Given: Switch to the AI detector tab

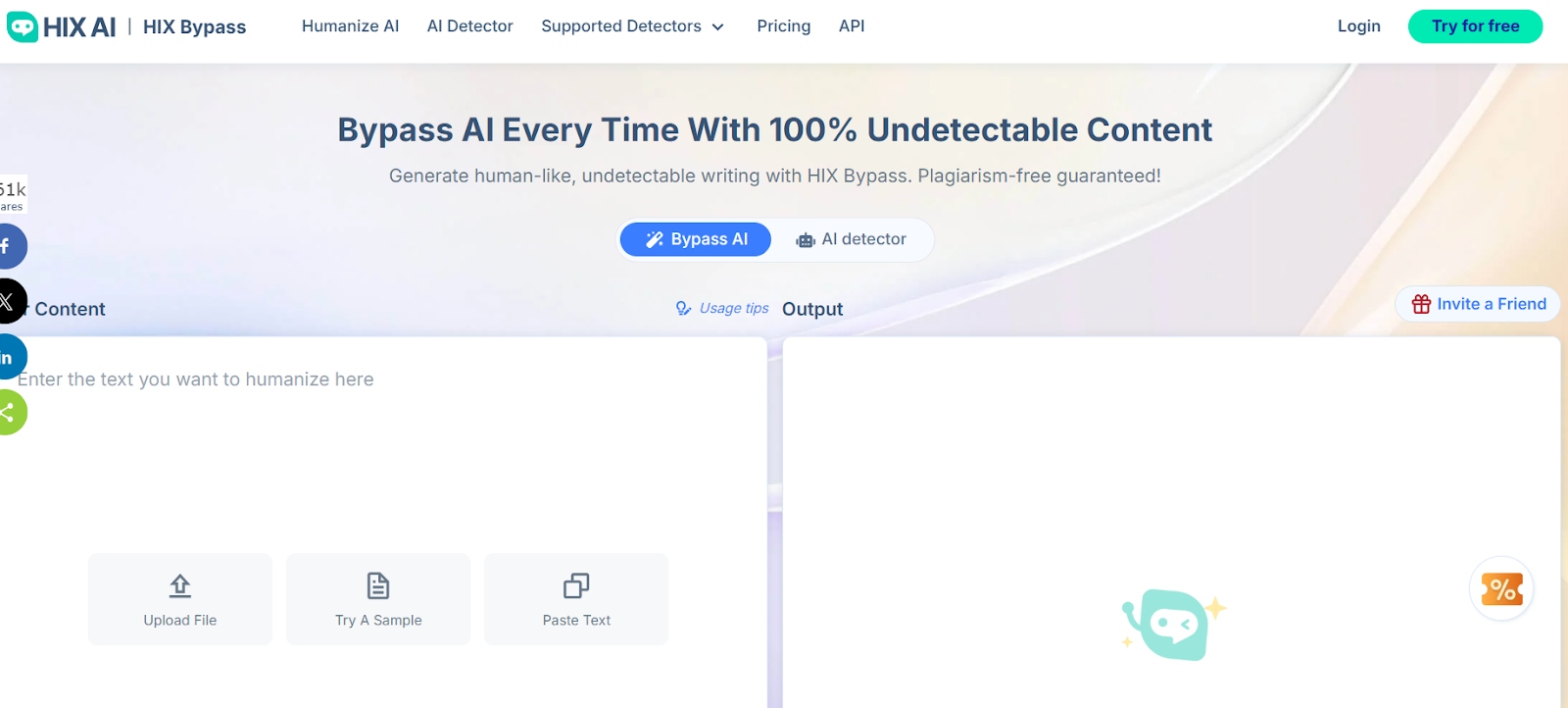Looking at the screenshot, I should [x=851, y=239].
